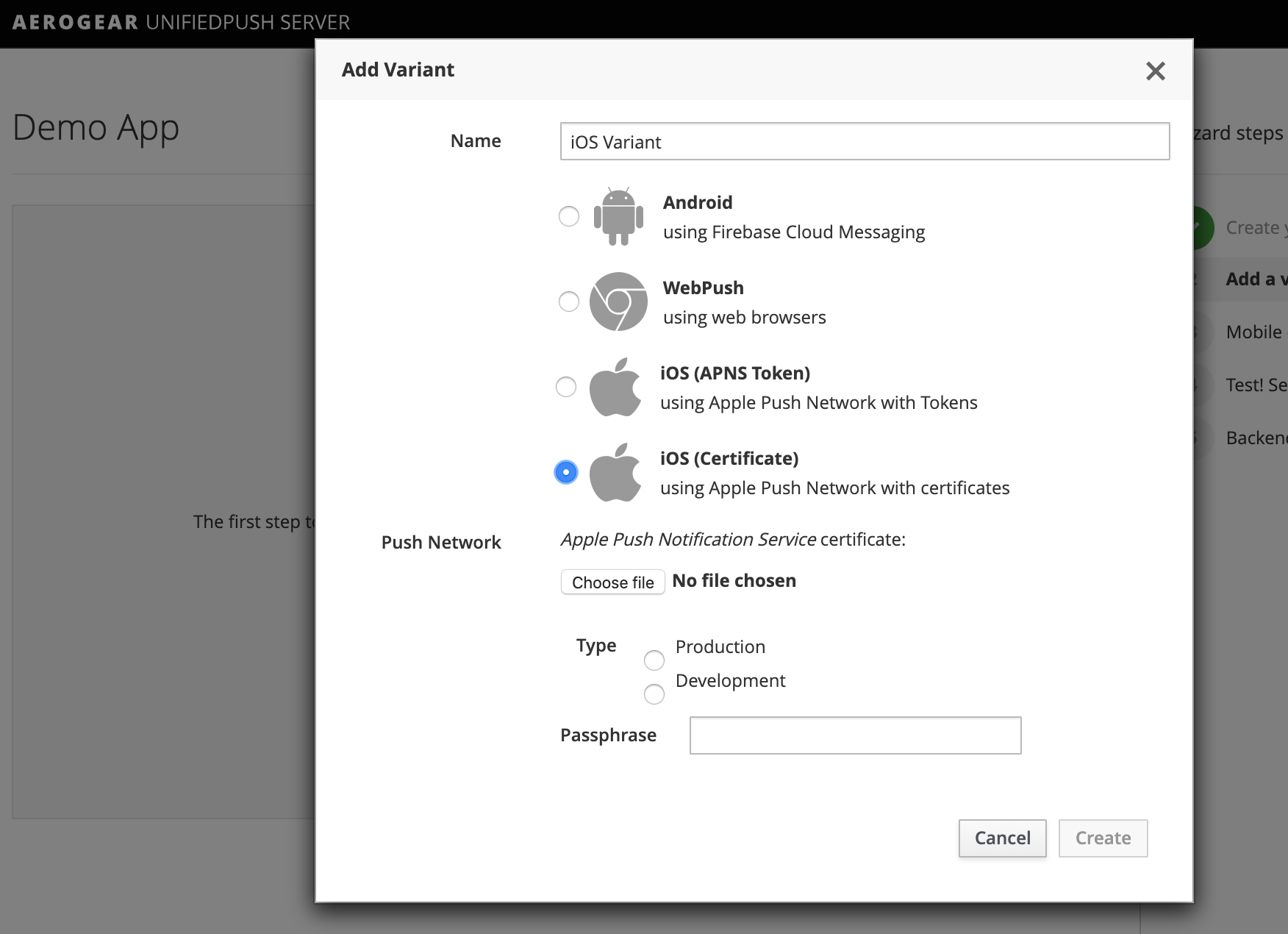
Task: Click 'using web browsers' text
Action: (745, 318)
